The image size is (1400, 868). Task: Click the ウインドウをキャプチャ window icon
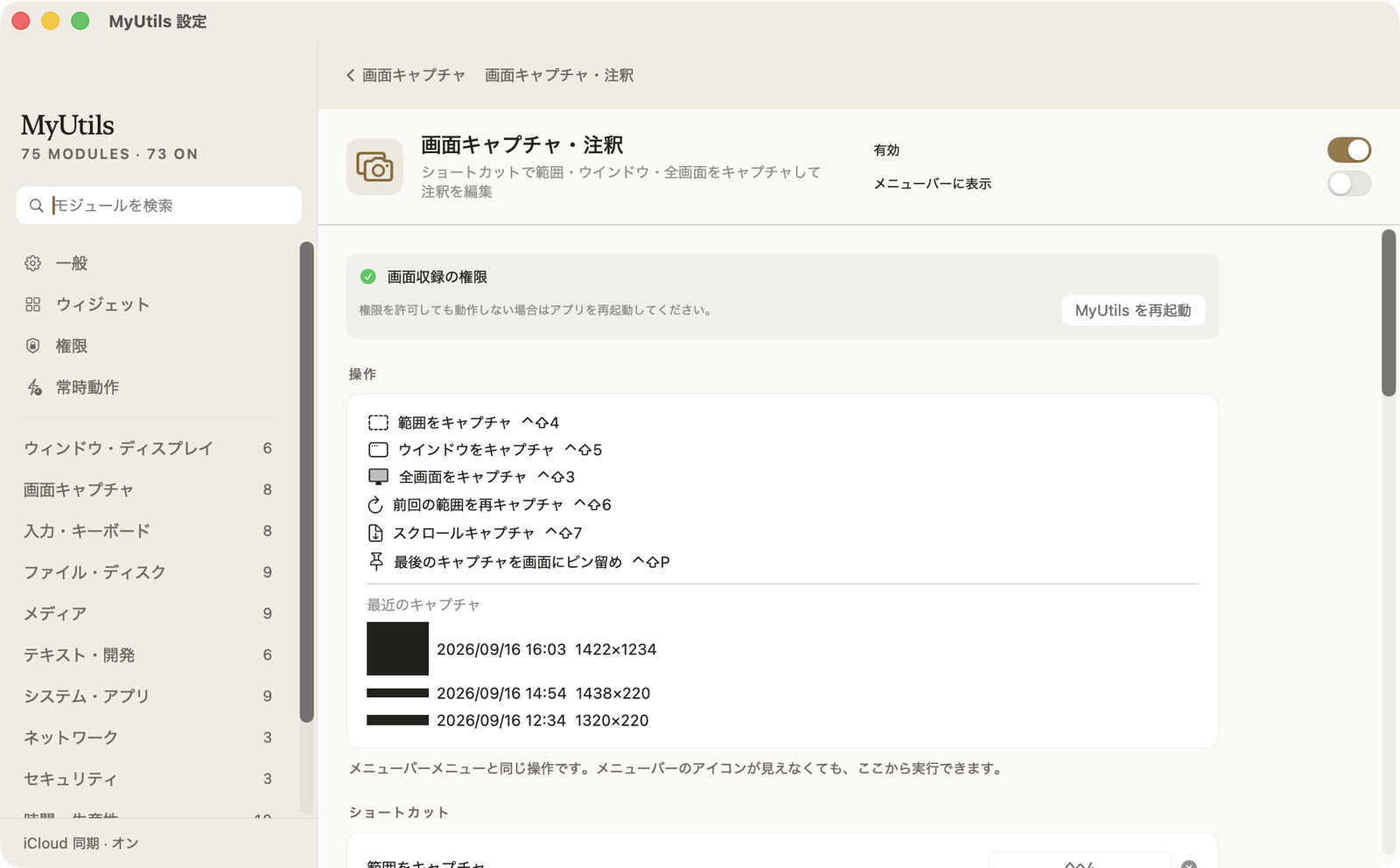[x=378, y=450]
